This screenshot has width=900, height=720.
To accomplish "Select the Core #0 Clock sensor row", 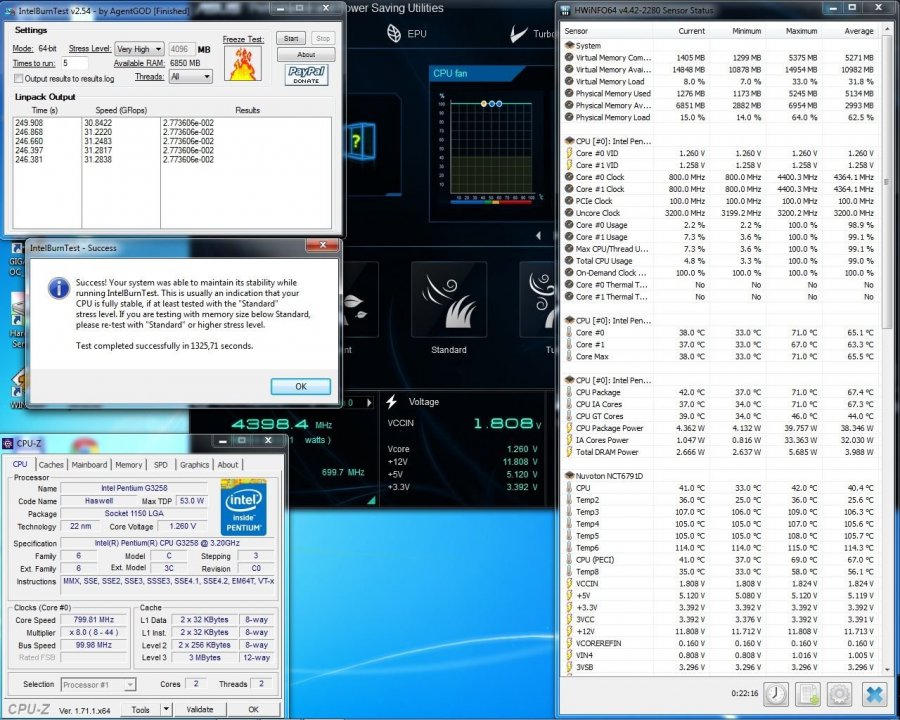I will [x=721, y=177].
